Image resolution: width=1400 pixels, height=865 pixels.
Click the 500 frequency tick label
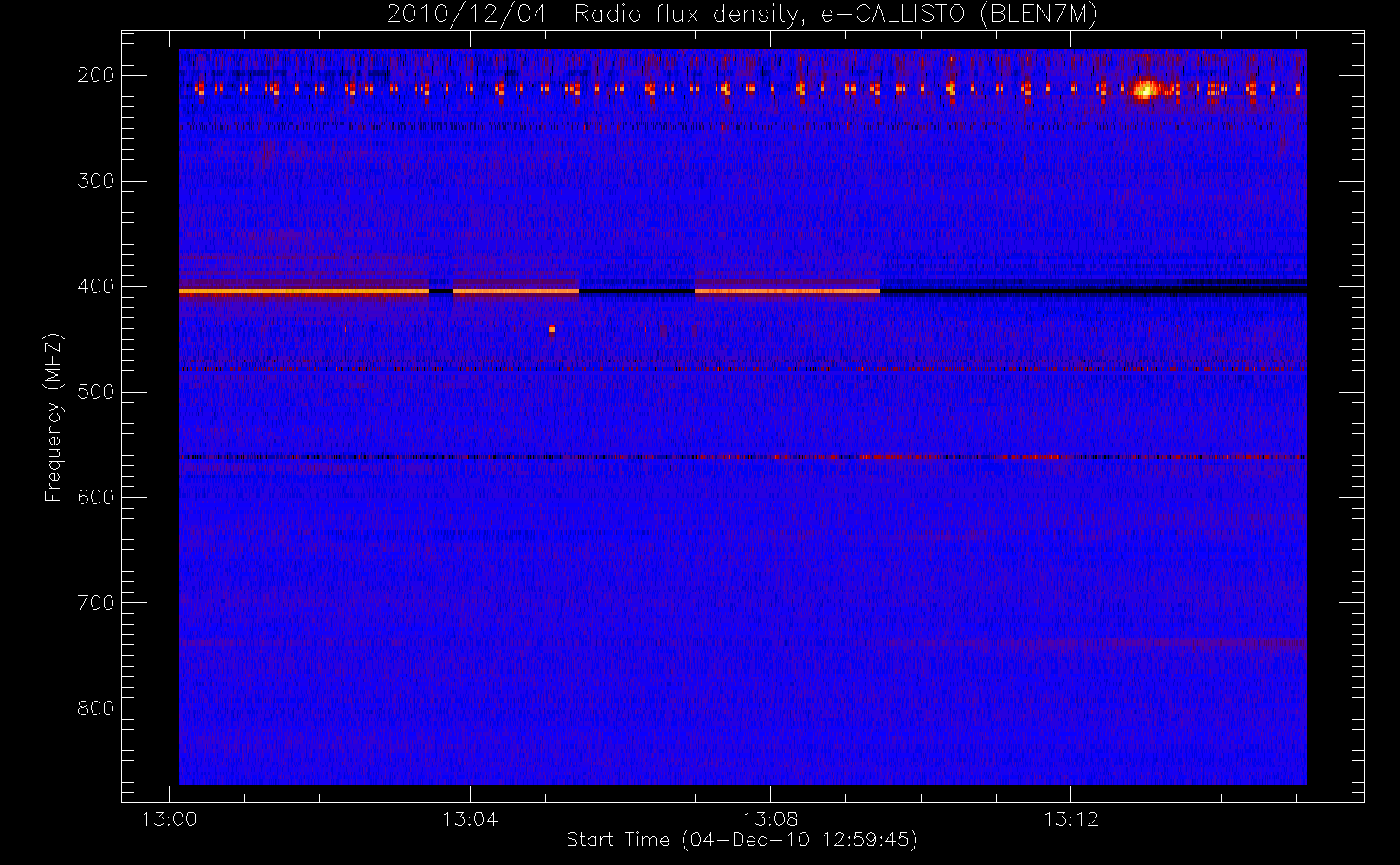coord(96,392)
